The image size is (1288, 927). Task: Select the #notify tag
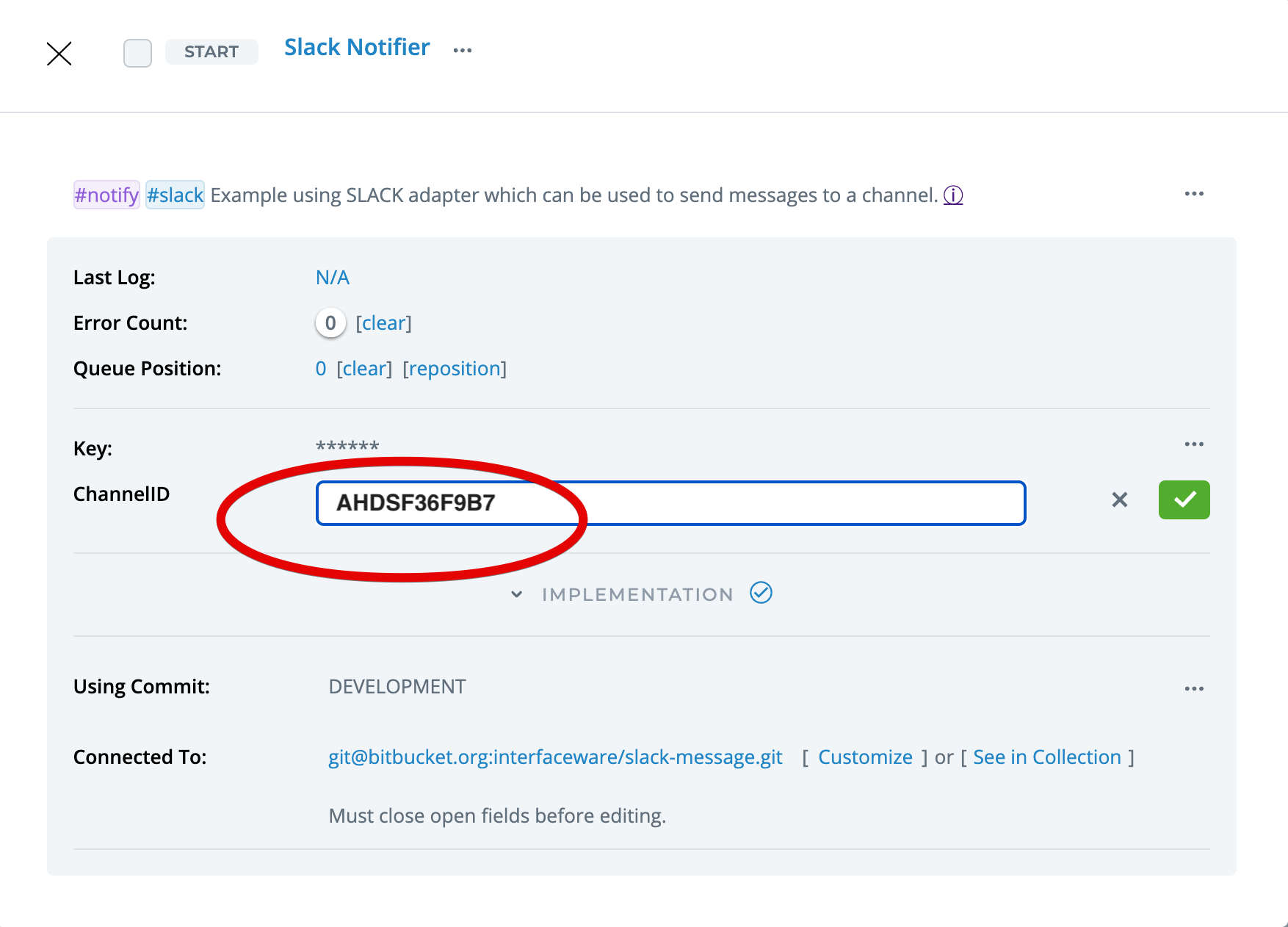[106, 195]
